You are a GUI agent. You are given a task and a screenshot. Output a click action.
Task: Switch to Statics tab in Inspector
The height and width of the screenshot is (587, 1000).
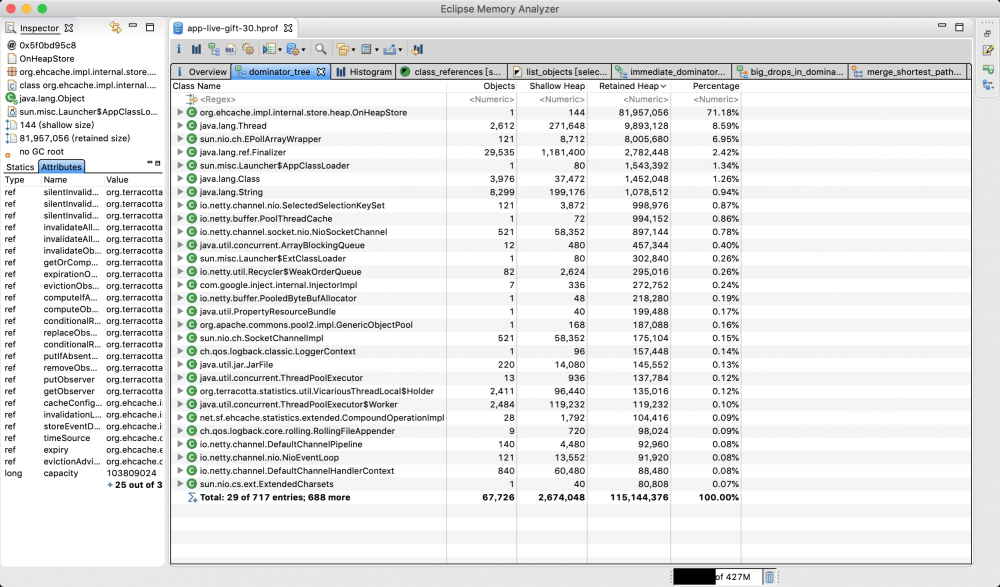20,167
